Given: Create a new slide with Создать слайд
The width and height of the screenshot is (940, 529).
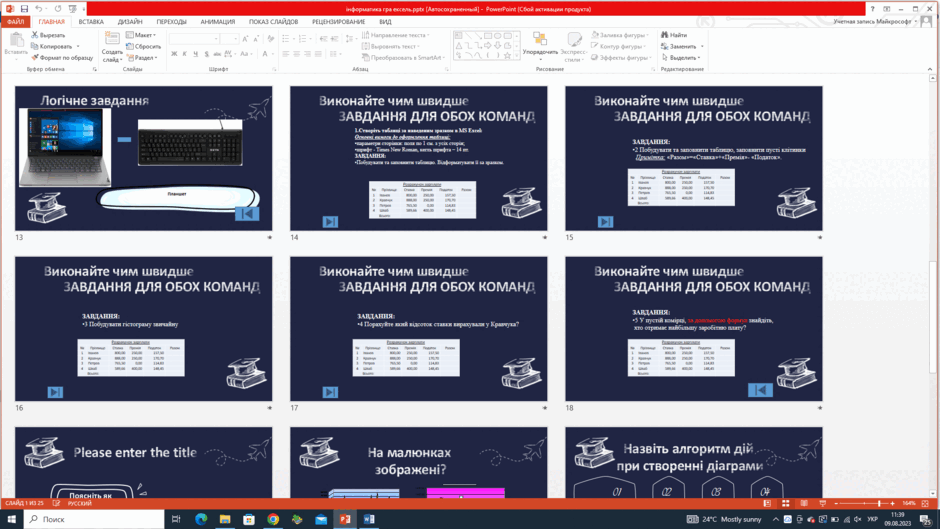Looking at the screenshot, I should [x=112, y=47].
